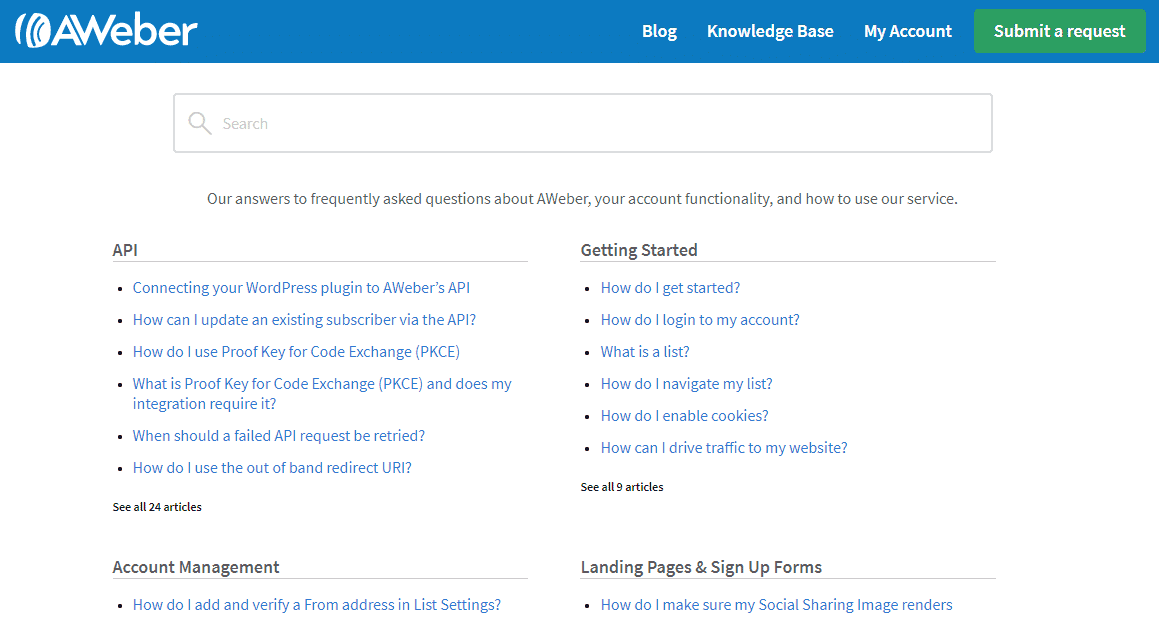
Task: Click 'Connecting your WordPress plugin to AWeber's API'
Action: [301, 287]
